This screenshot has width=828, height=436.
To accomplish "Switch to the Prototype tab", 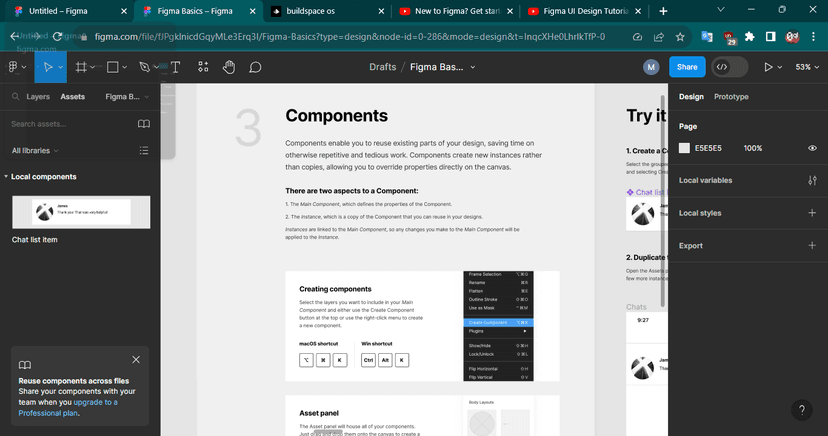I will tap(731, 97).
